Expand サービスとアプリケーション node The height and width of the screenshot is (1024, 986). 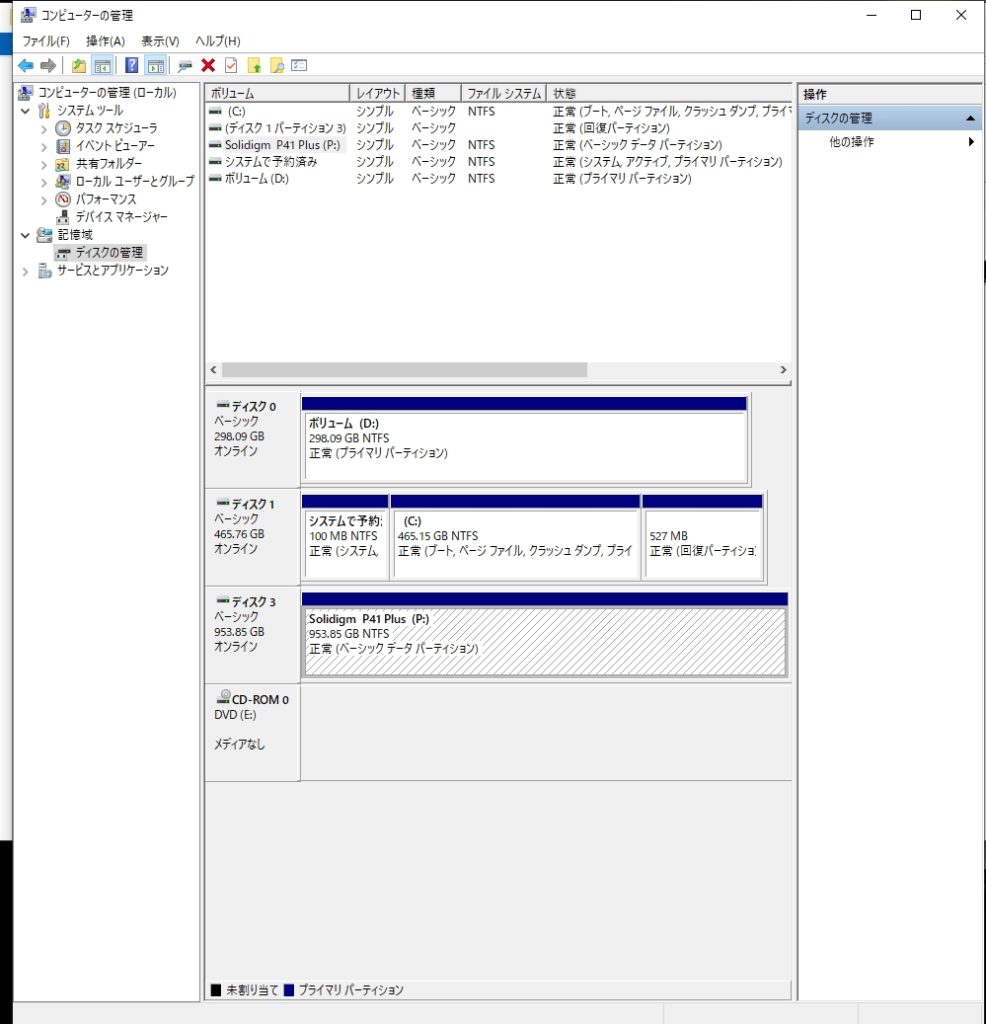(x=25, y=271)
